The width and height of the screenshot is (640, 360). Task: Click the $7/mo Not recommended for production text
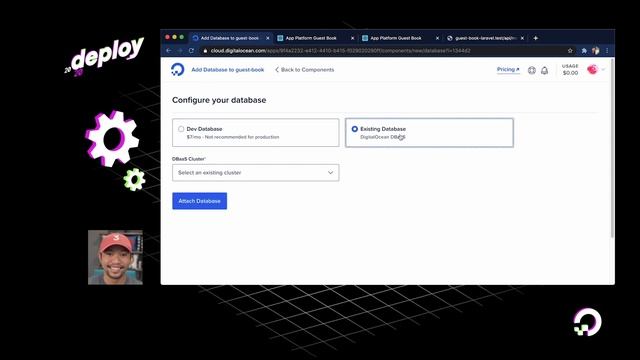click(233, 137)
